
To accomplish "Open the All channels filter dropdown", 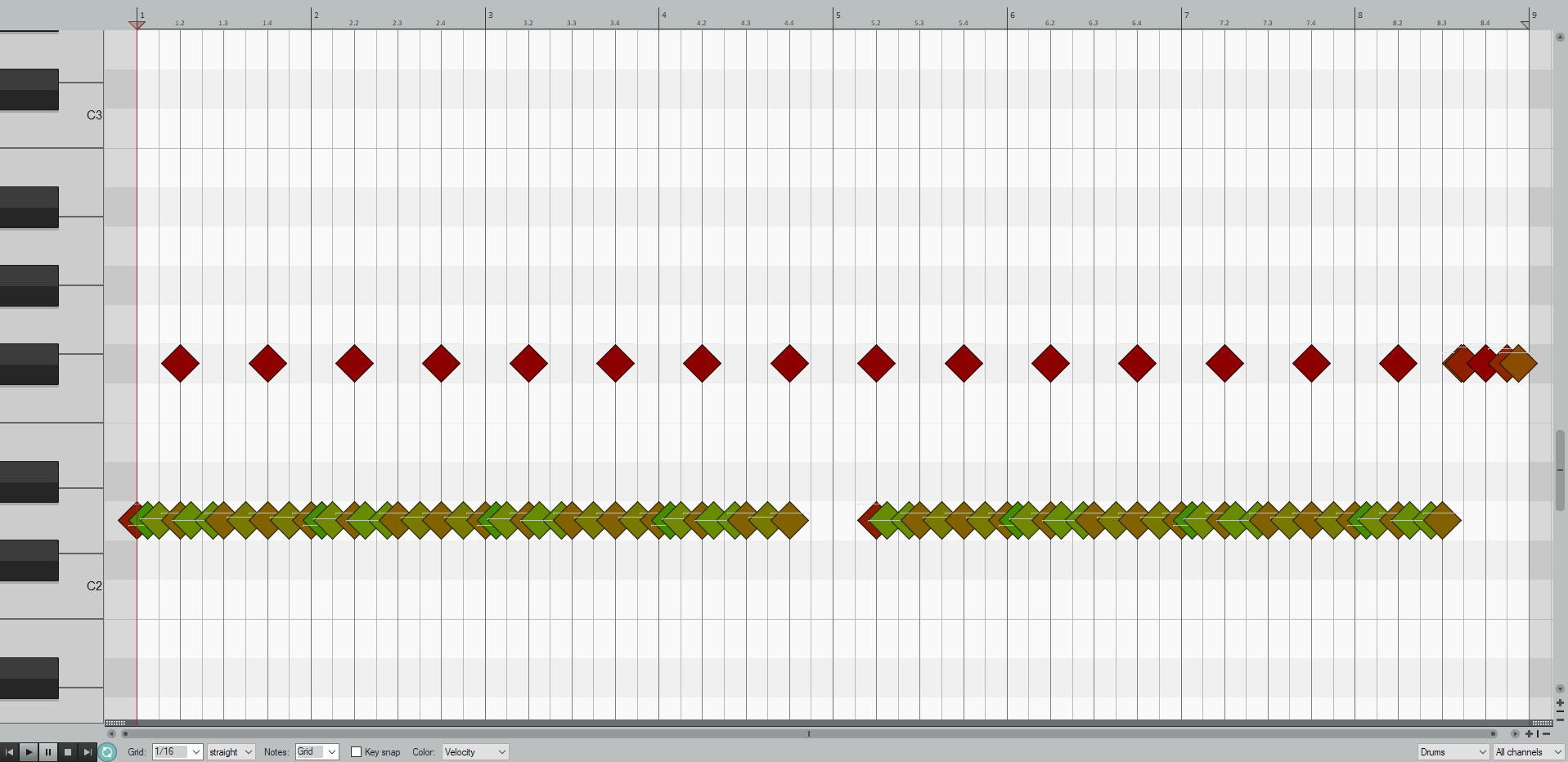I will [x=1528, y=752].
